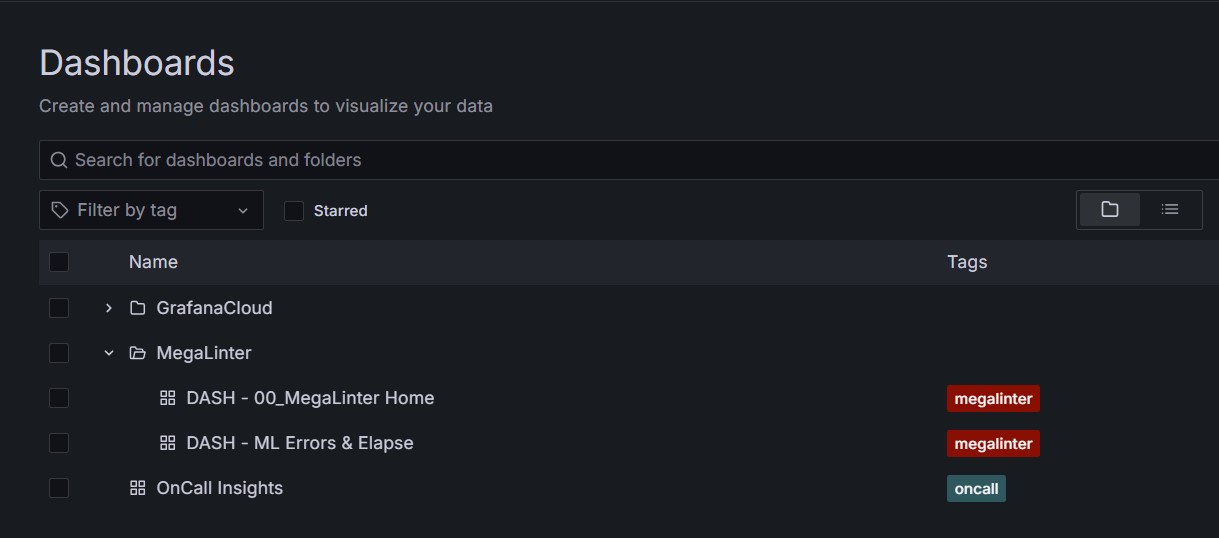Click dashboard icon beside OnCall Insights
1219x538 pixels.
point(138,488)
